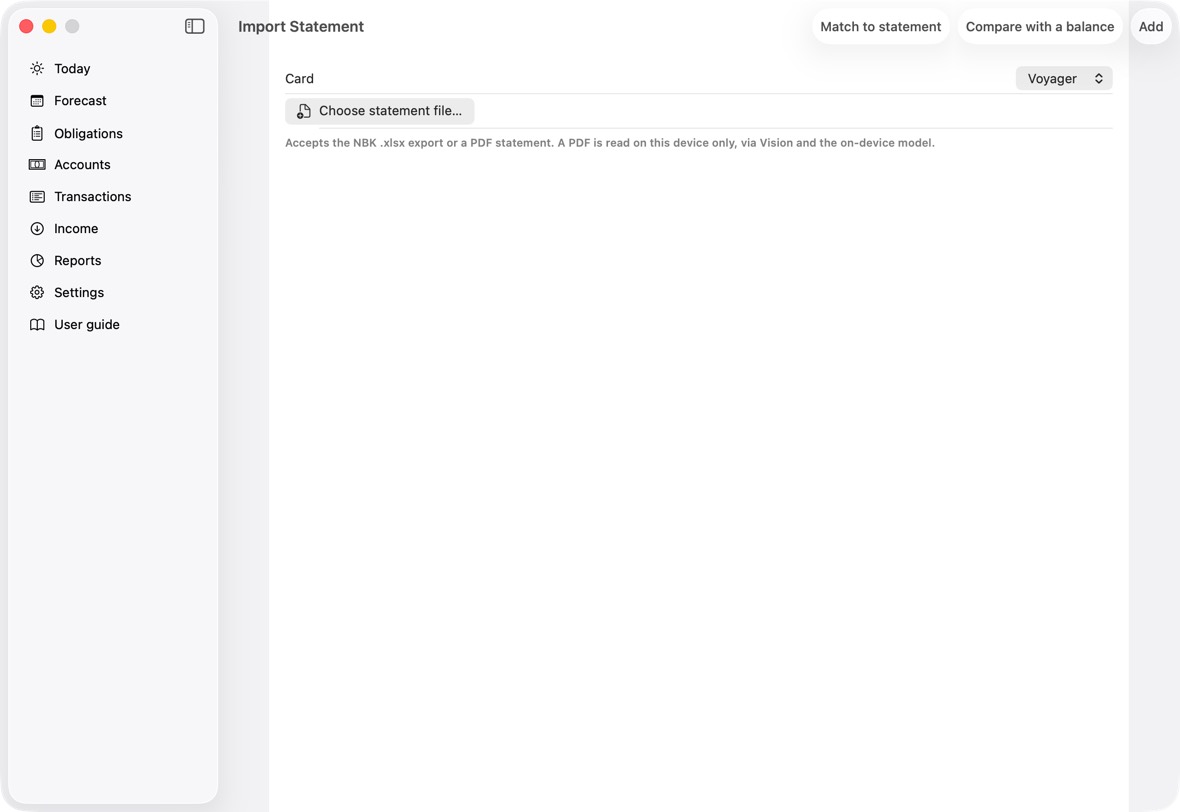Click the Settings gear icon
The image size is (1180, 812).
pyautogui.click(x=37, y=293)
